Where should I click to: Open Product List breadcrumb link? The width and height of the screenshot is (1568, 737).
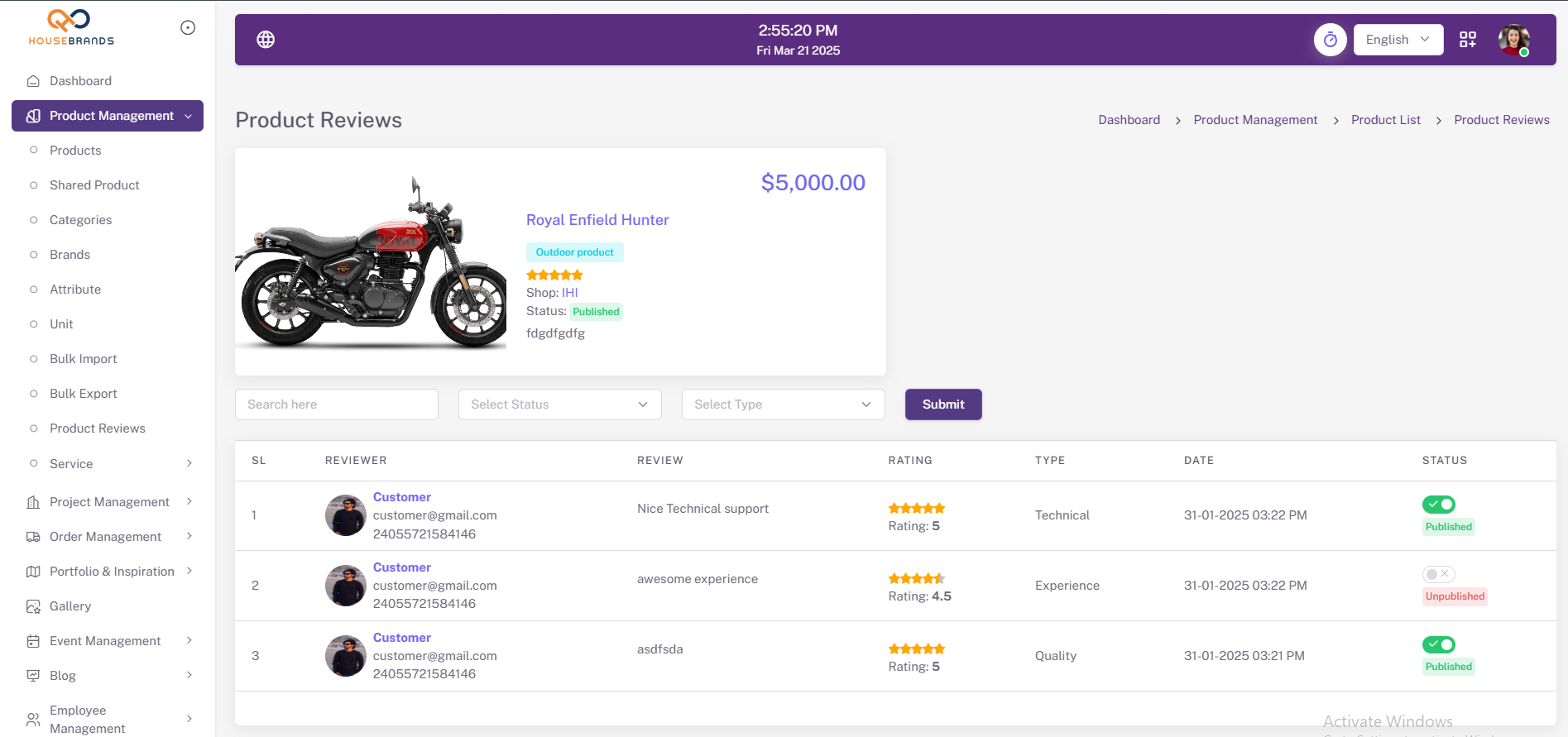click(x=1385, y=120)
